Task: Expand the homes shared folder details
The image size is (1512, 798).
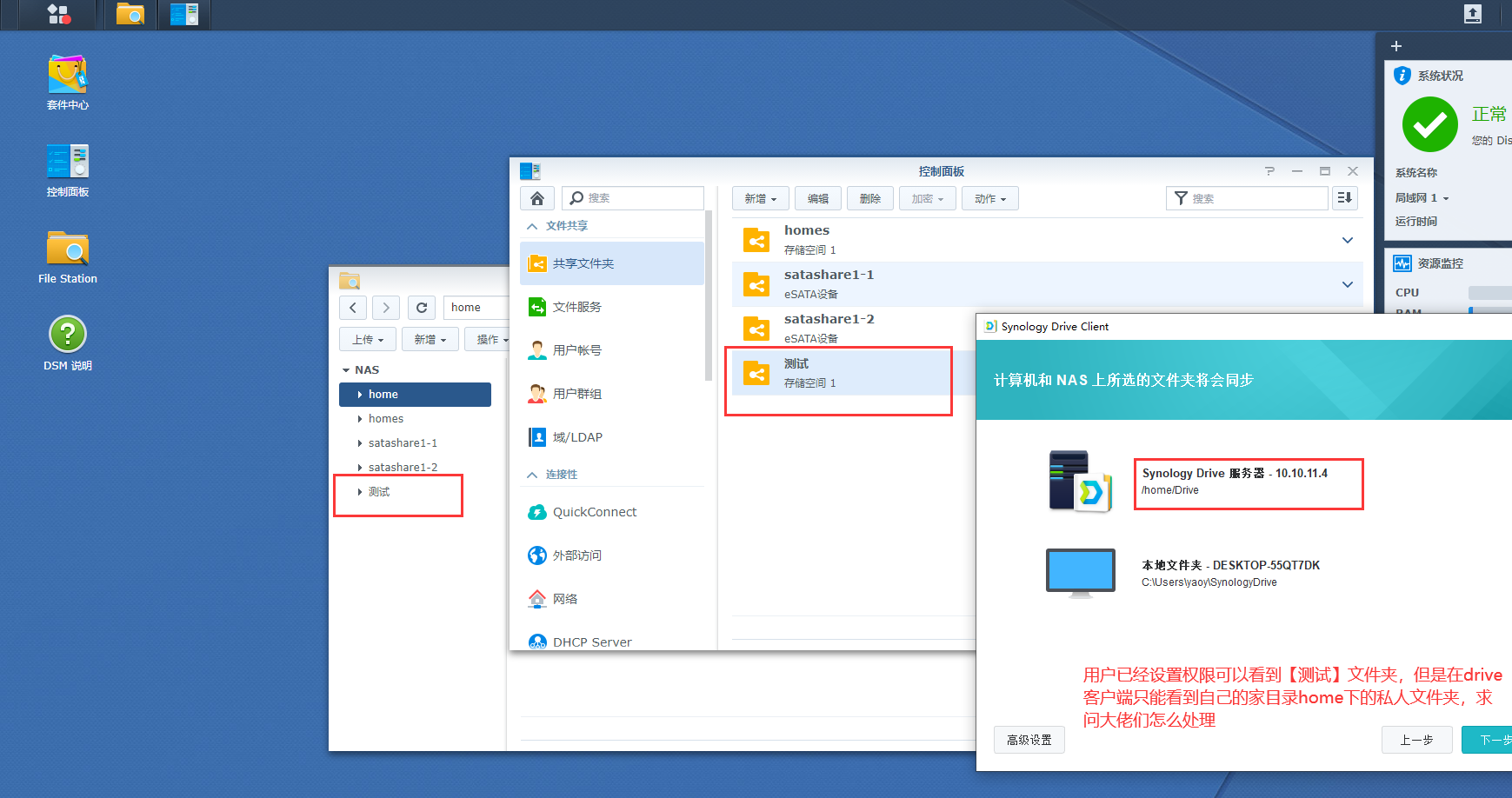Action: coord(1347,241)
